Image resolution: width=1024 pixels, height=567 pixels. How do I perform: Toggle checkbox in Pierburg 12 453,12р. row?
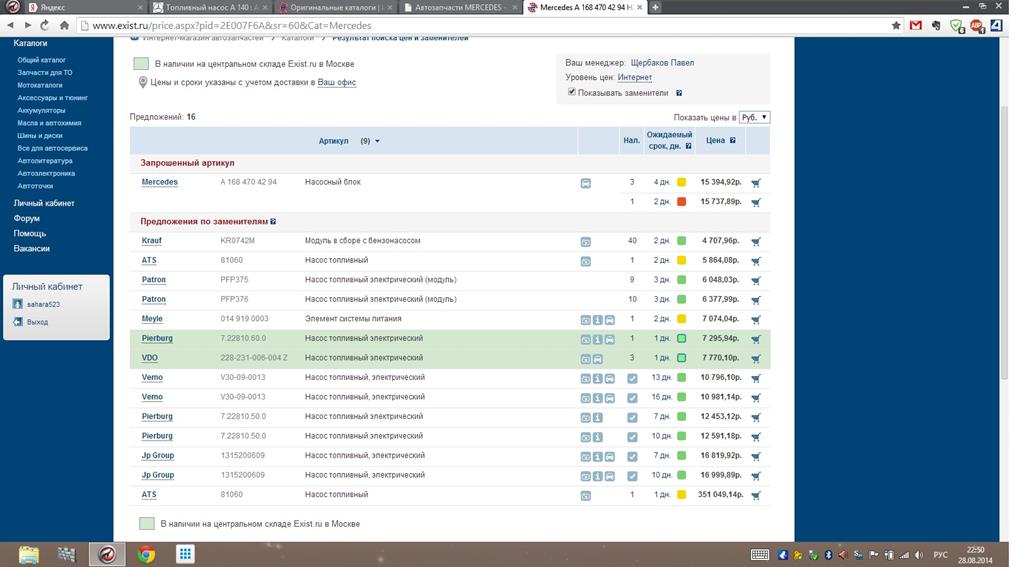[x=632, y=417]
